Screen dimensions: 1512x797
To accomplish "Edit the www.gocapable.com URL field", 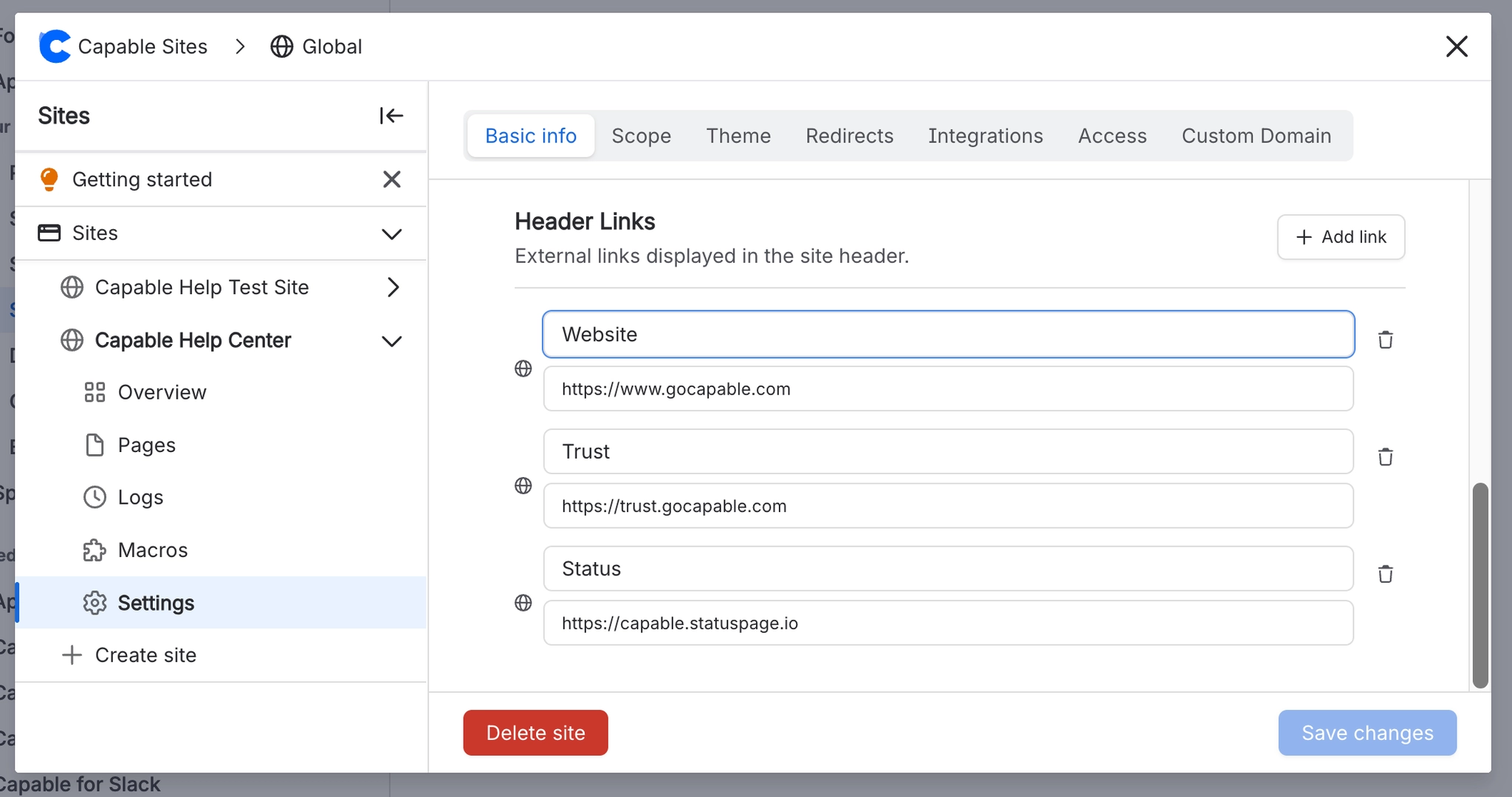I will [x=948, y=389].
